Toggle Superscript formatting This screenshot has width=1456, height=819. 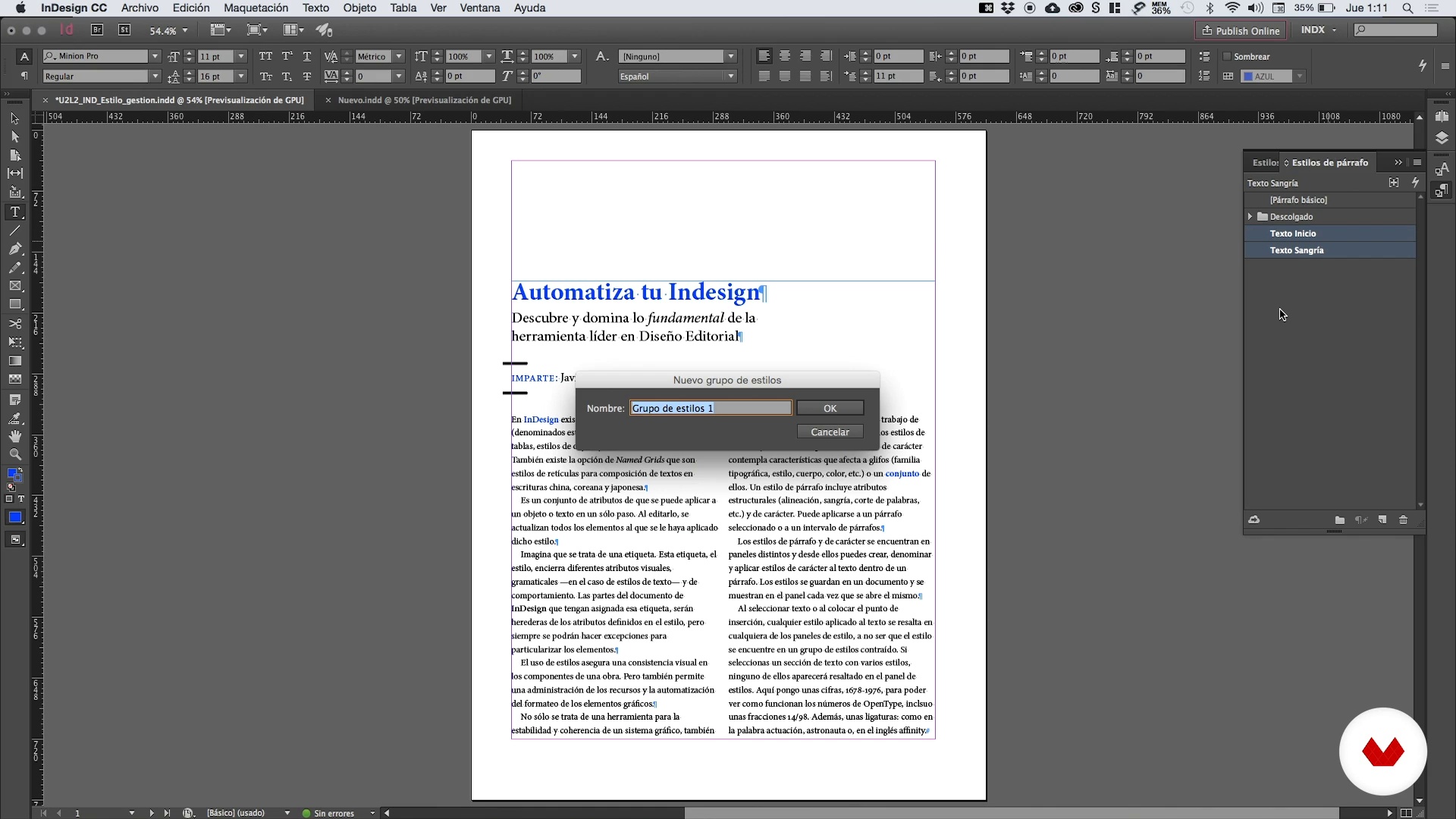(287, 56)
